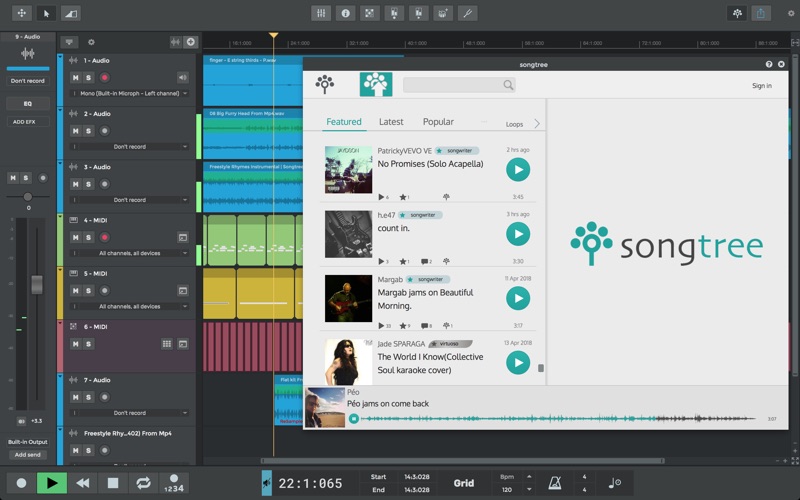Click Songtree home tree logo
The image size is (800, 500).
[x=324, y=84]
